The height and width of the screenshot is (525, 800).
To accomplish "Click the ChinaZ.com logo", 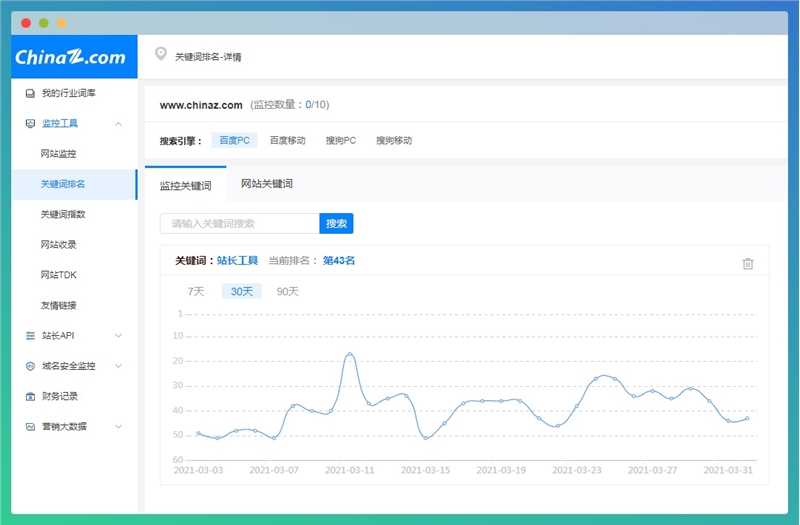I will [70, 57].
